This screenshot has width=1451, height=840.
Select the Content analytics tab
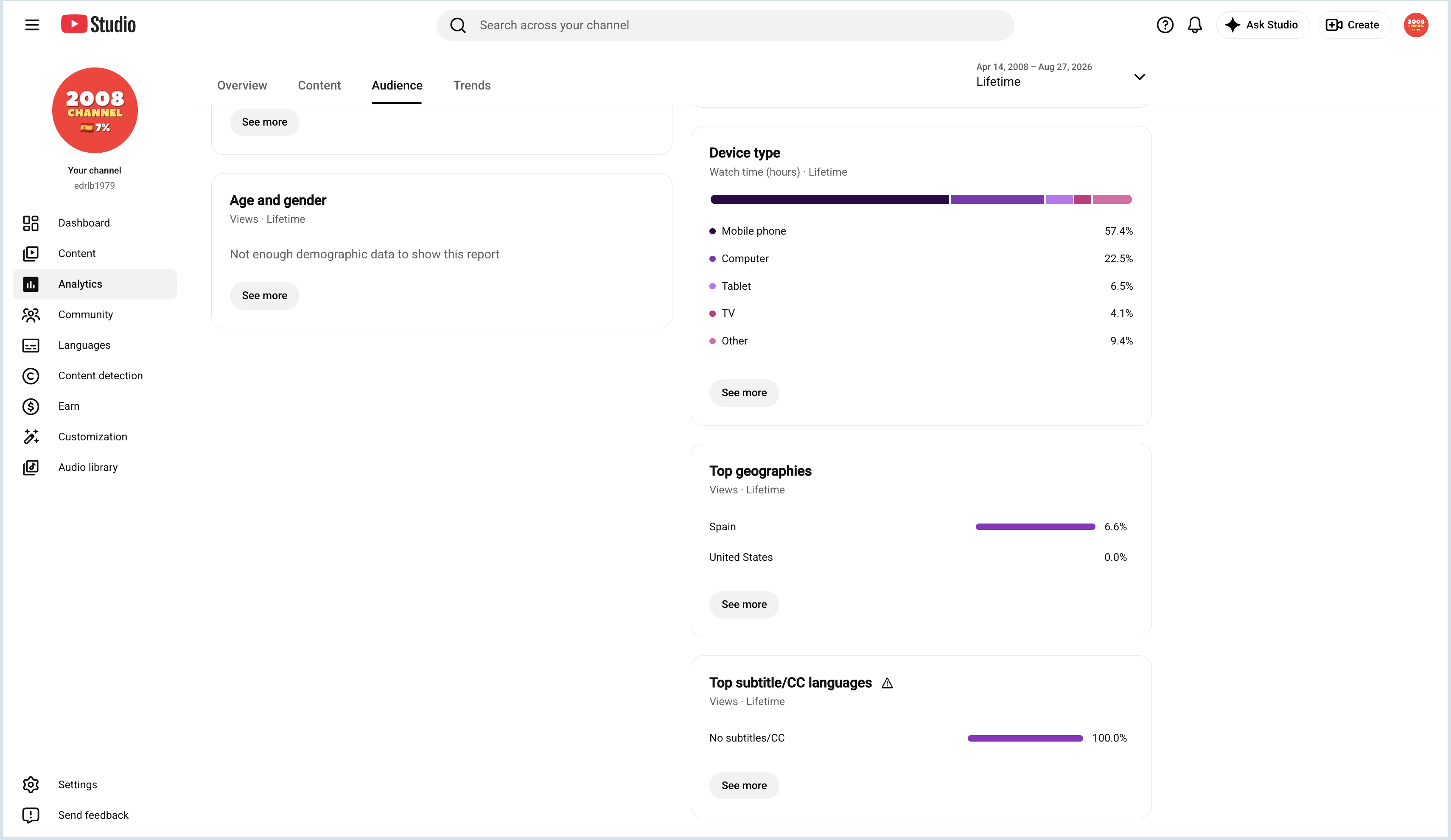click(x=319, y=85)
